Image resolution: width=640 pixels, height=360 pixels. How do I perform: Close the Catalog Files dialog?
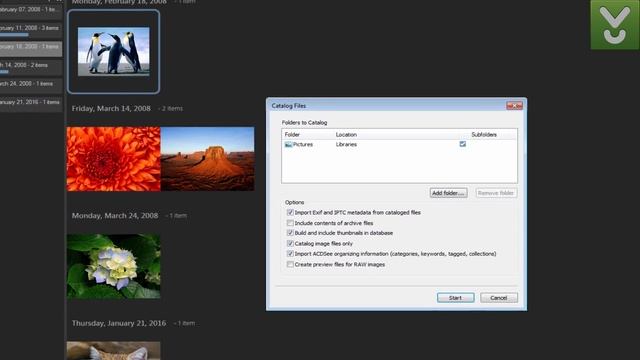(x=514, y=106)
